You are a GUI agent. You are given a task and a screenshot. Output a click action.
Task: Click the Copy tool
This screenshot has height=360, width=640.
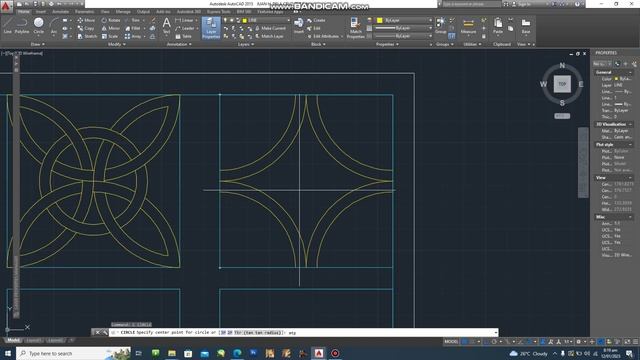click(86, 28)
